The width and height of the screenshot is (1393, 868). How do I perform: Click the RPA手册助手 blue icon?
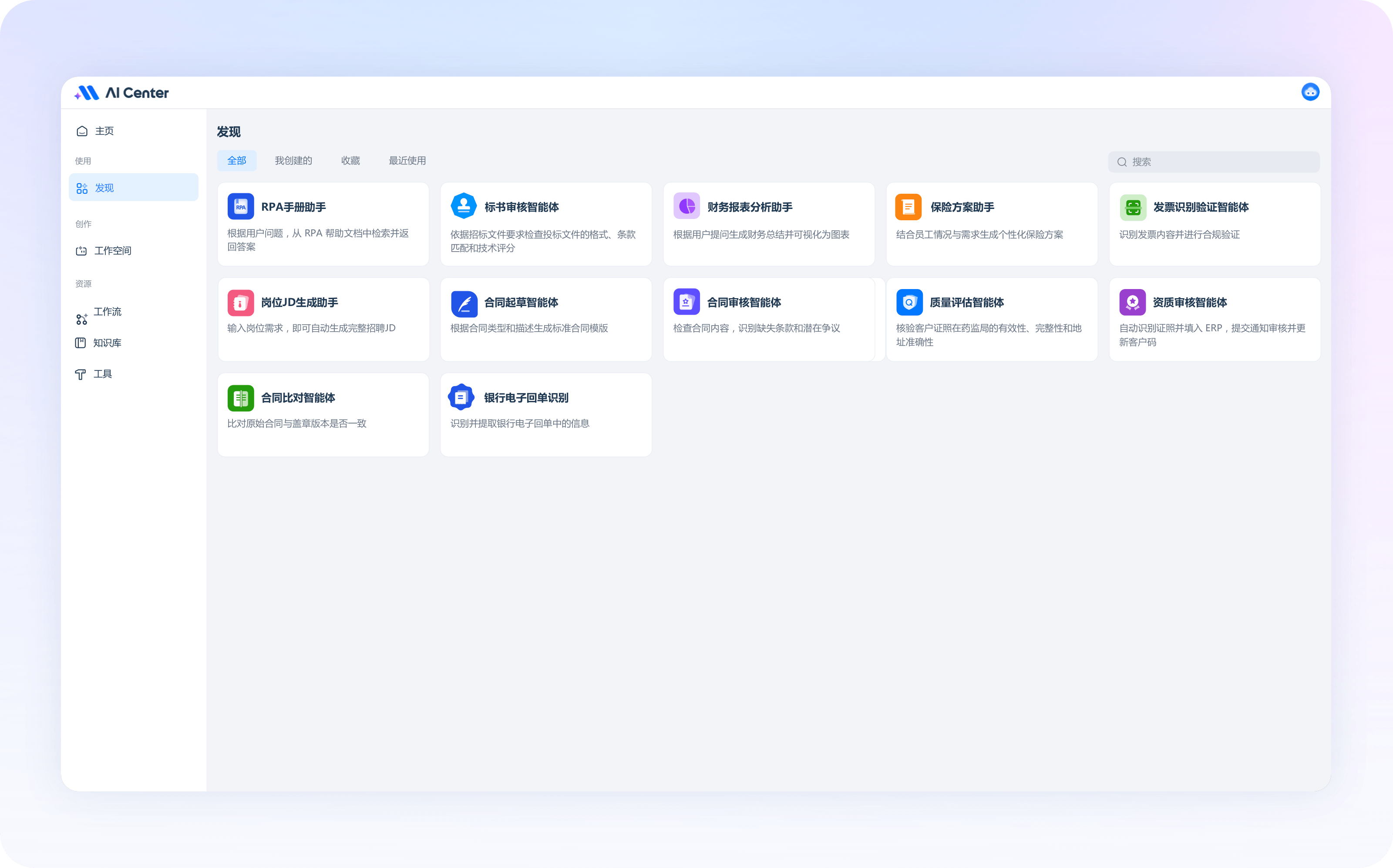240,207
